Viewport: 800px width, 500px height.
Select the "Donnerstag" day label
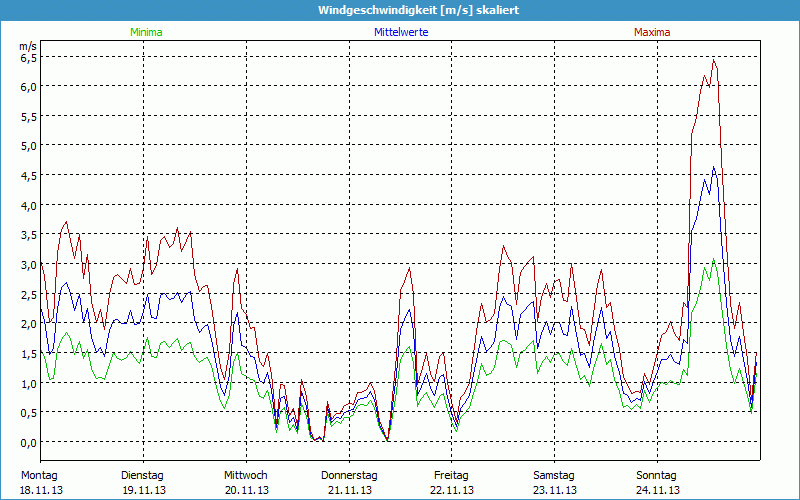coord(349,475)
